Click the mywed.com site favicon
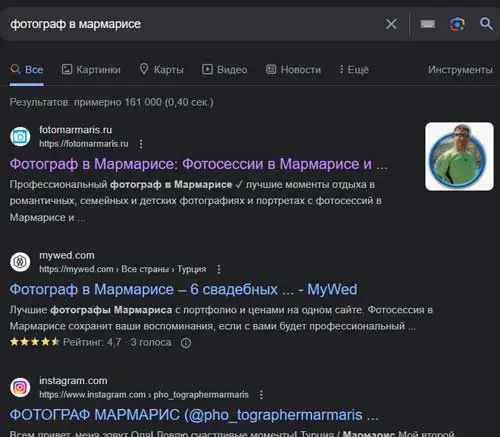 [20, 262]
